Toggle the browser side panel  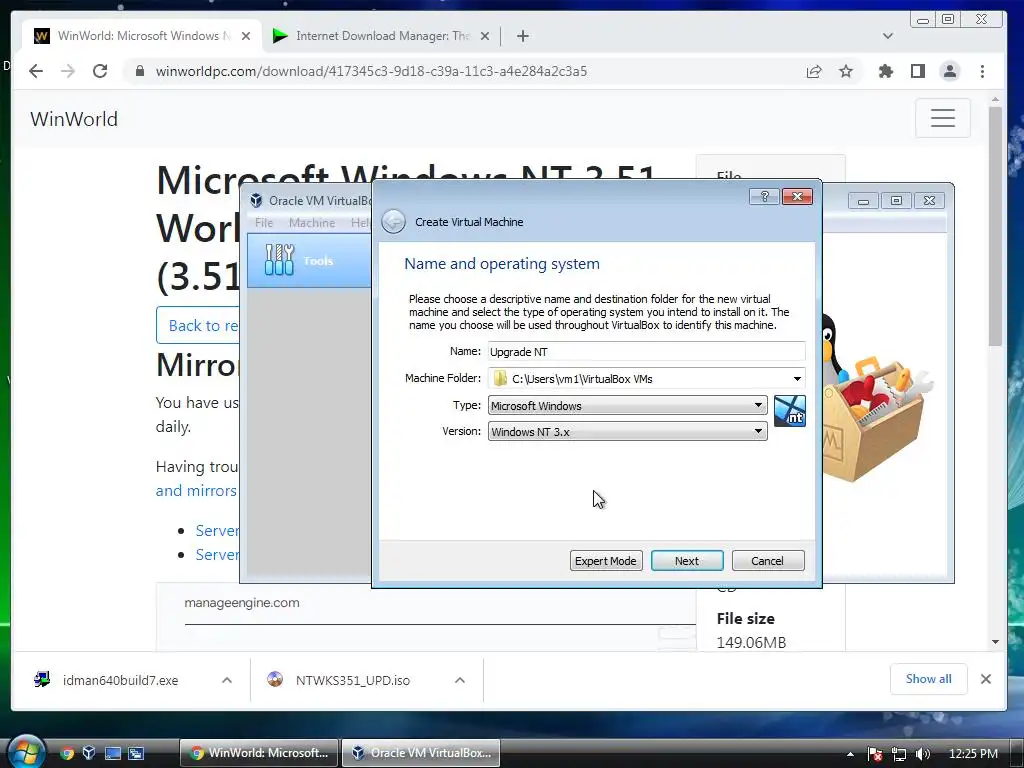(918, 71)
